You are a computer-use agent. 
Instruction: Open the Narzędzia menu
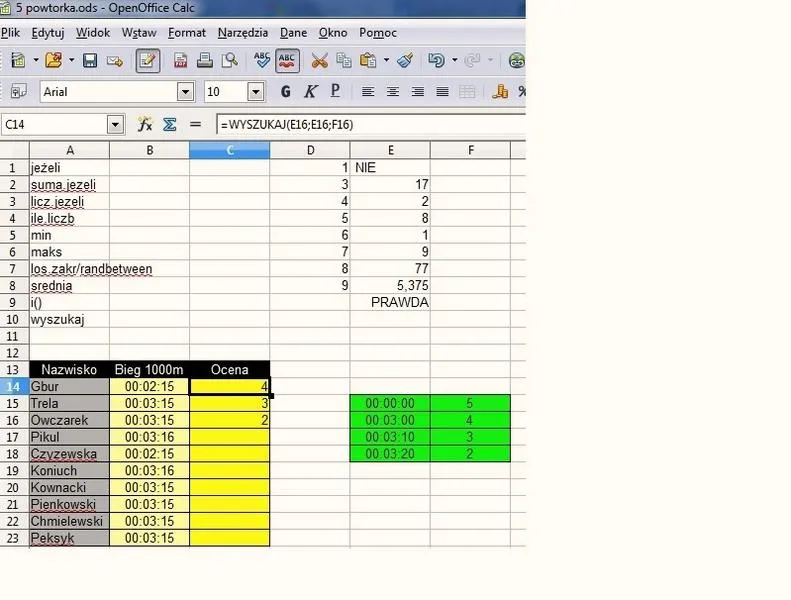(243, 33)
